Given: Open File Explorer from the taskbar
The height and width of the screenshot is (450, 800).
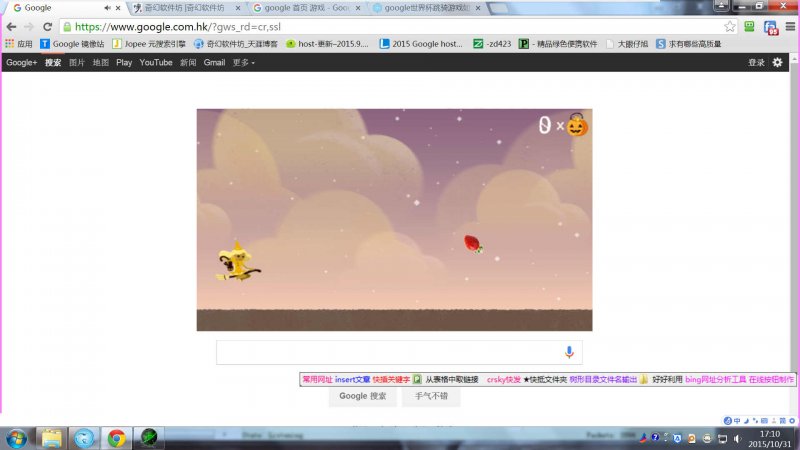Looking at the screenshot, I should (52, 438).
